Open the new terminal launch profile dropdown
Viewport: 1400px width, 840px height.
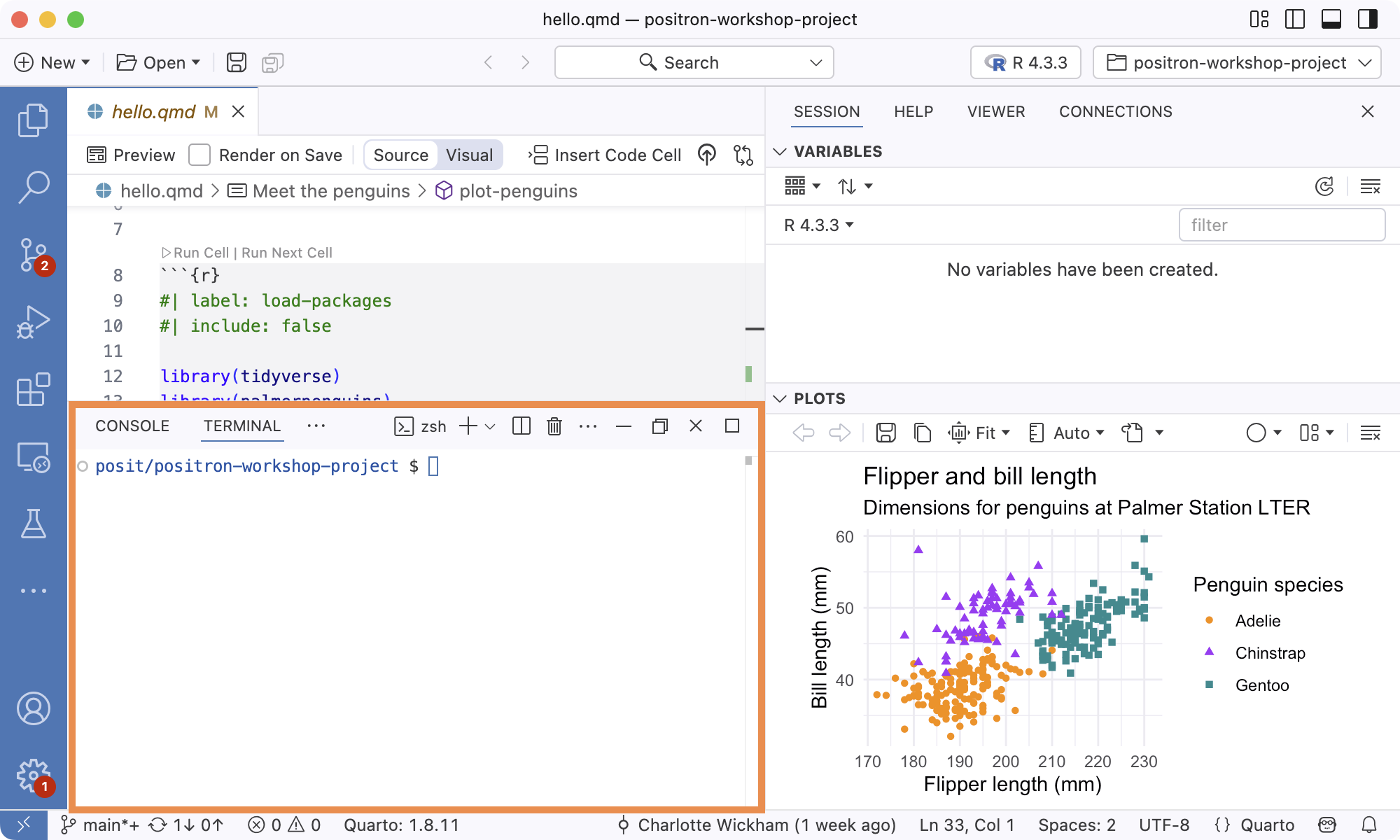[490, 426]
